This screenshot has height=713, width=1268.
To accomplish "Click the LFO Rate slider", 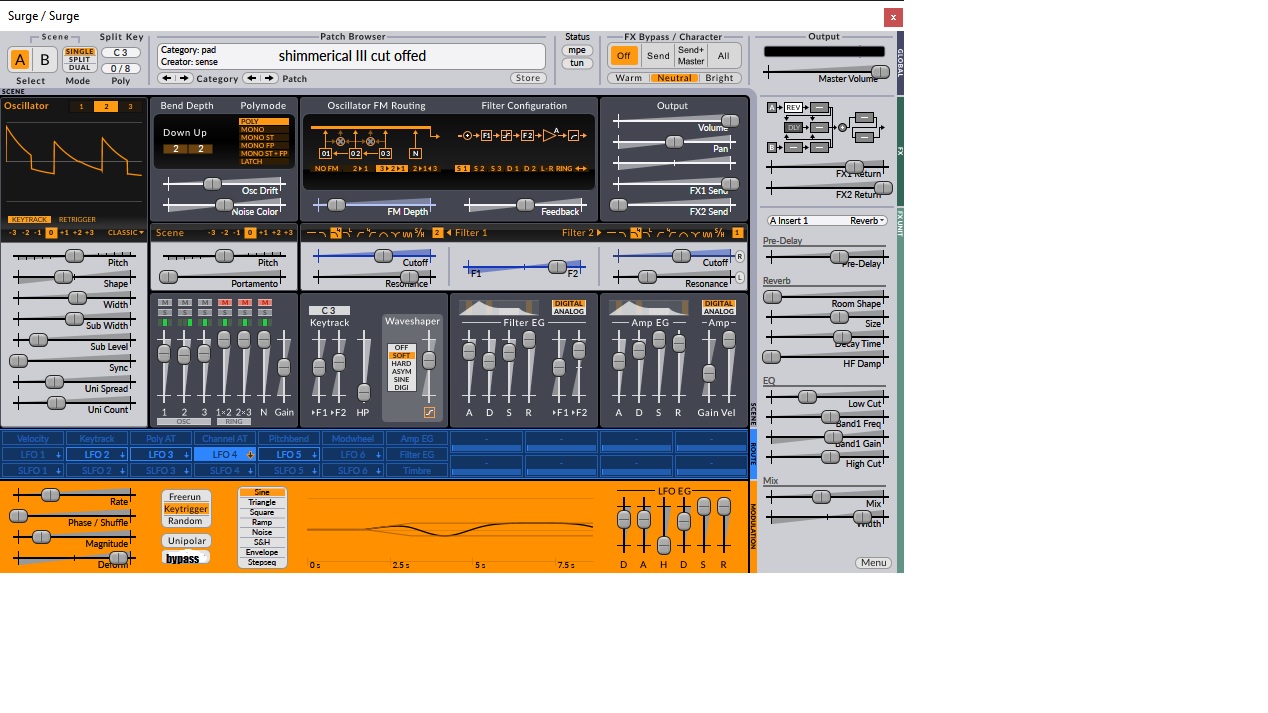I will coord(72,495).
